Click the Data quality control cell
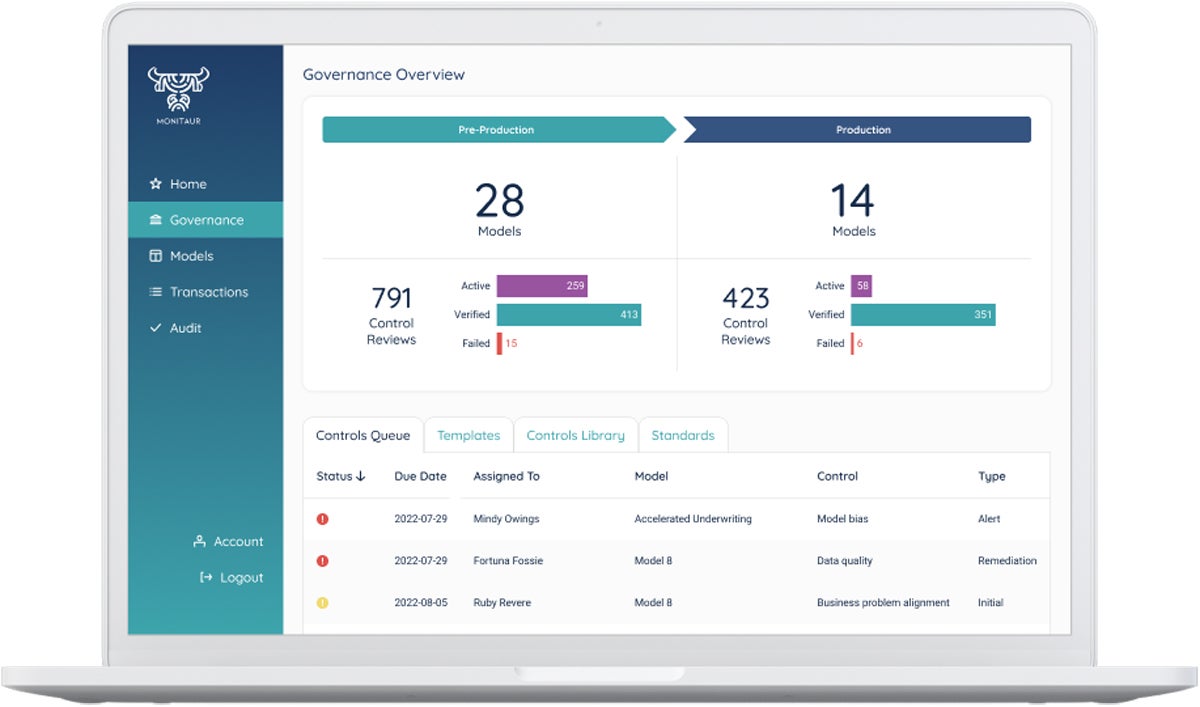This screenshot has width=1200, height=707. click(844, 561)
